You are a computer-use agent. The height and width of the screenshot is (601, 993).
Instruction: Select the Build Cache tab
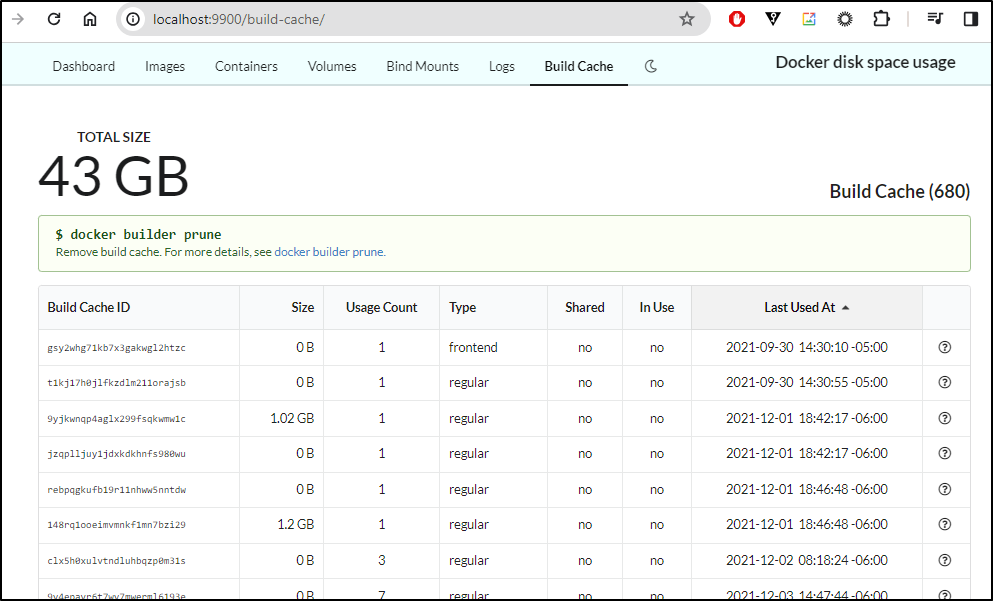(x=579, y=66)
